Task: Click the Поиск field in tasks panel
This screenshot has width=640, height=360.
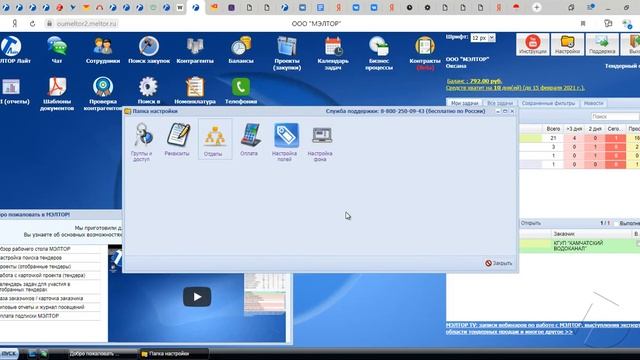Action: 615,117
